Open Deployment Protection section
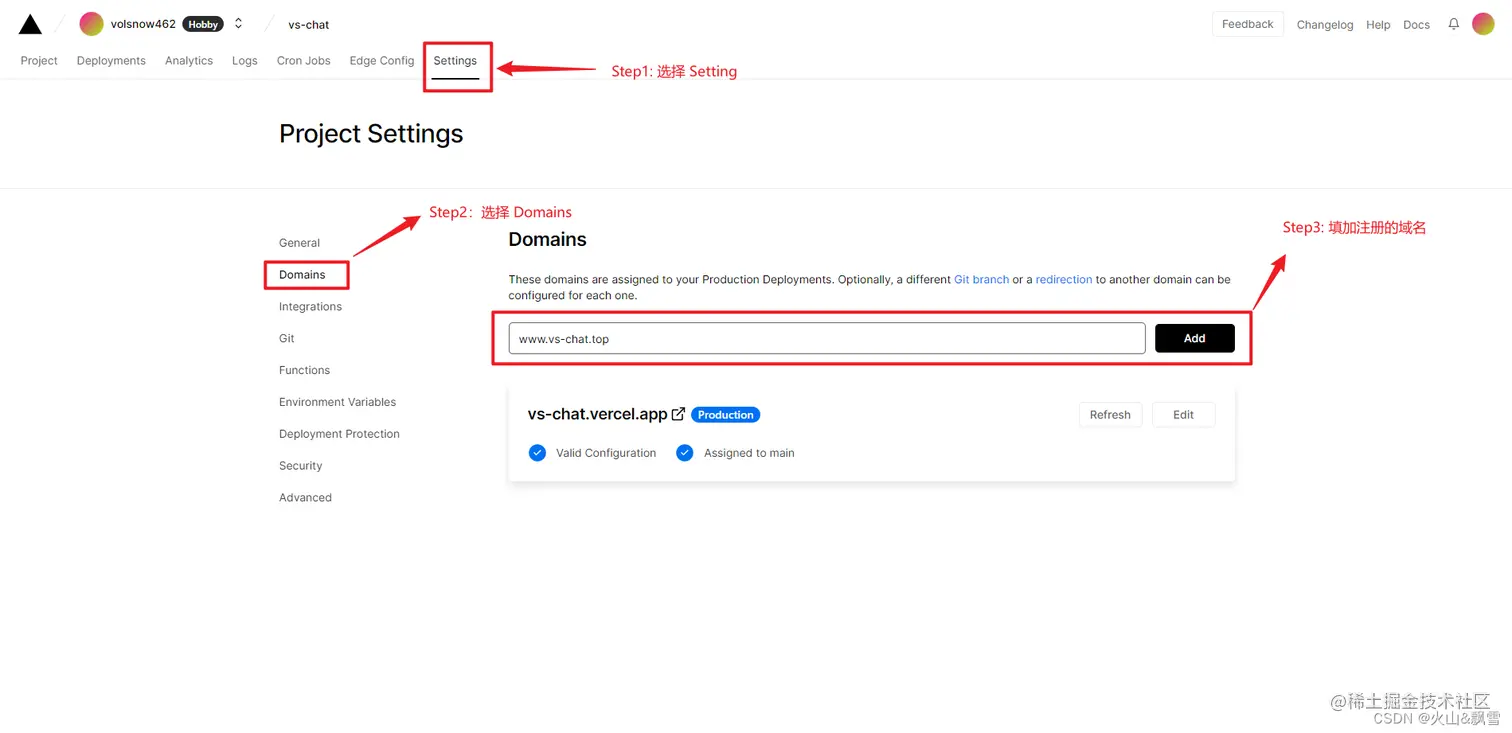The width and height of the screenshot is (1512, 733). pyautogui.click(x=339, y=434)
